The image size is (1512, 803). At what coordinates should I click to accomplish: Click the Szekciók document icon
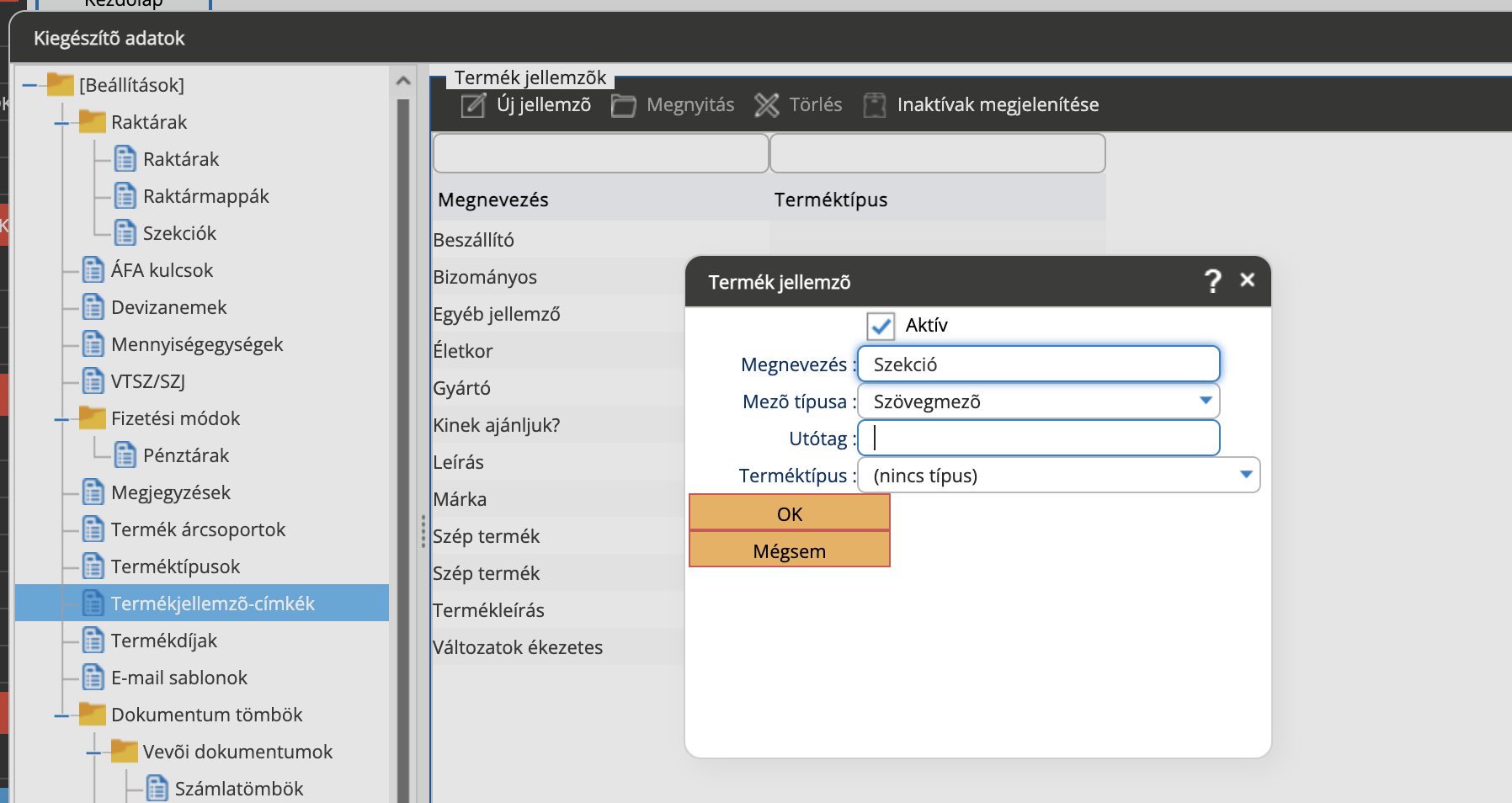point(125,233)
